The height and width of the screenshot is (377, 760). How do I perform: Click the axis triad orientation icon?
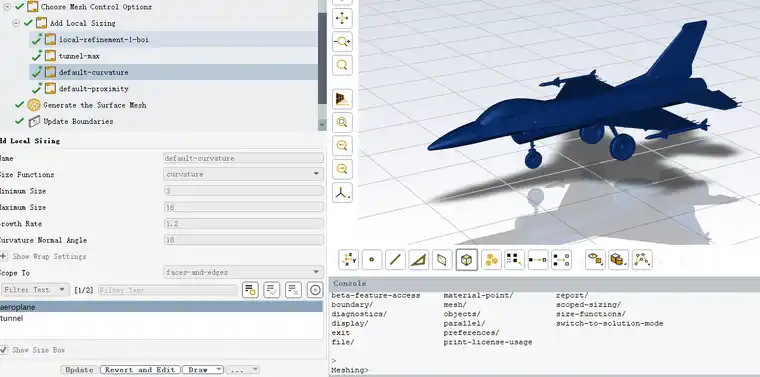coord(342,193)
